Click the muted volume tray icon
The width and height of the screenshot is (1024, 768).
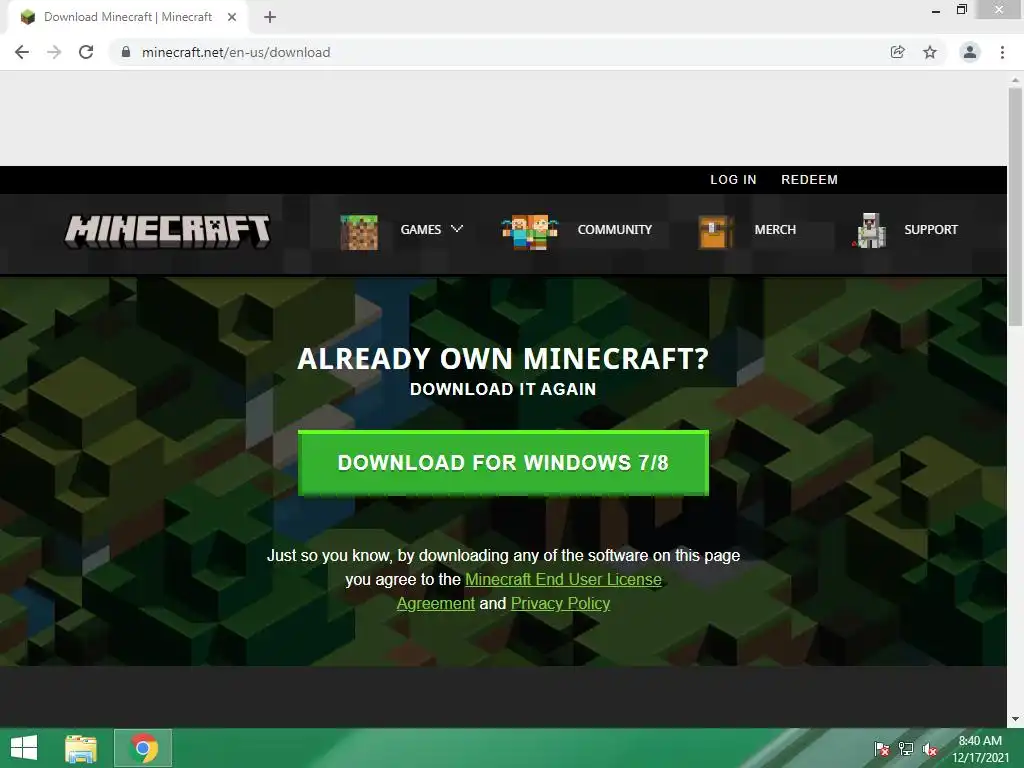(x=930, y=749)
